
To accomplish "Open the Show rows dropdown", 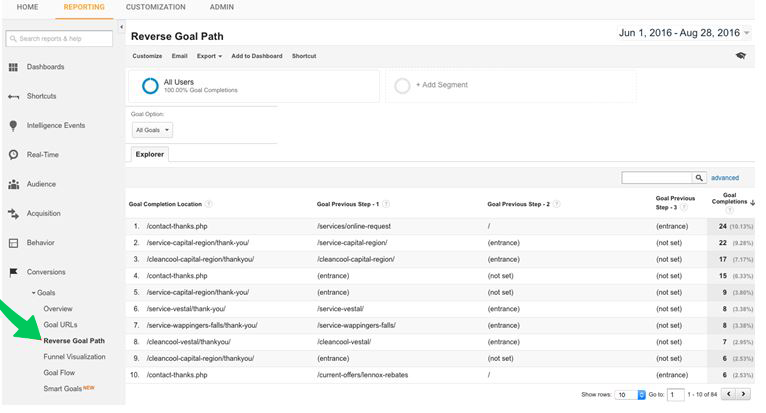I will (x=621, y=395).
